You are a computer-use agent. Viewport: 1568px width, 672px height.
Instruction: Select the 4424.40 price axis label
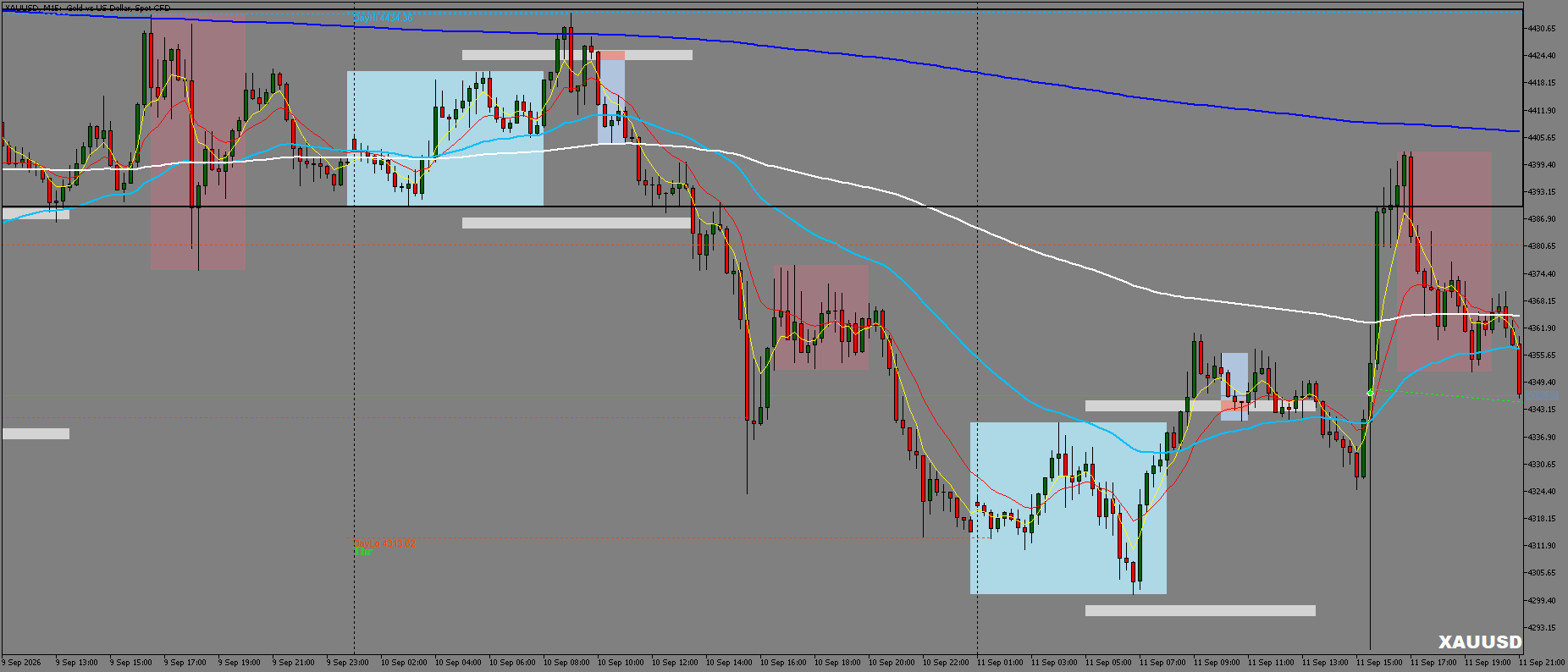coord(1541,56)
